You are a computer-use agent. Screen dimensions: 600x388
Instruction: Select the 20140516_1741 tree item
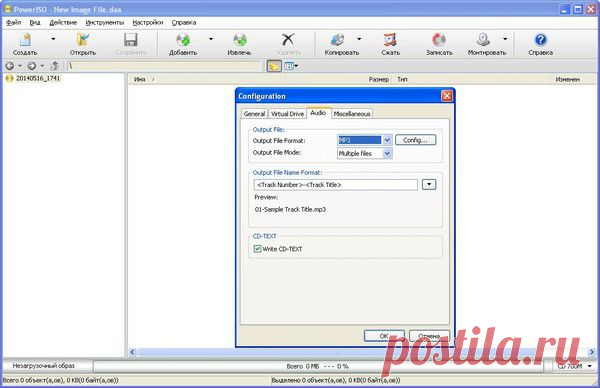(33, 78)
